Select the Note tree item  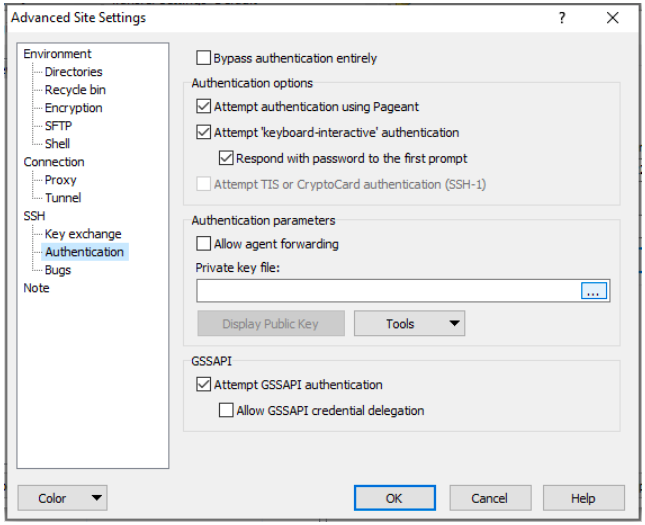click(x=36, y=288)
